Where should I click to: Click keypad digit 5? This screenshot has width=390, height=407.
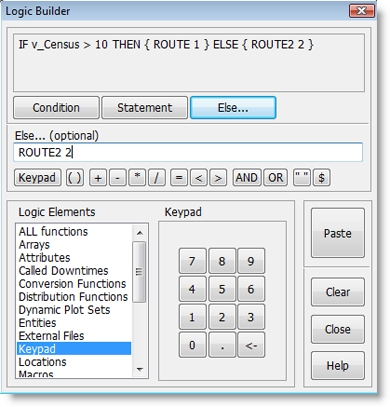[x=222, y=289]
